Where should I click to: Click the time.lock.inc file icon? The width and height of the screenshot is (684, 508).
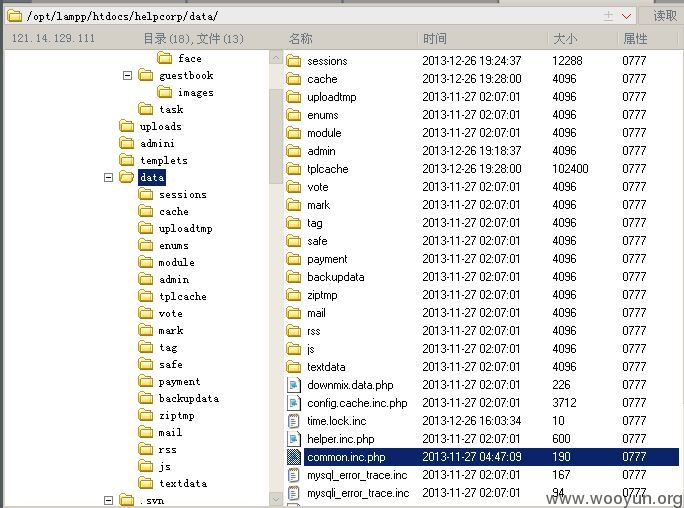pos(294,421)
